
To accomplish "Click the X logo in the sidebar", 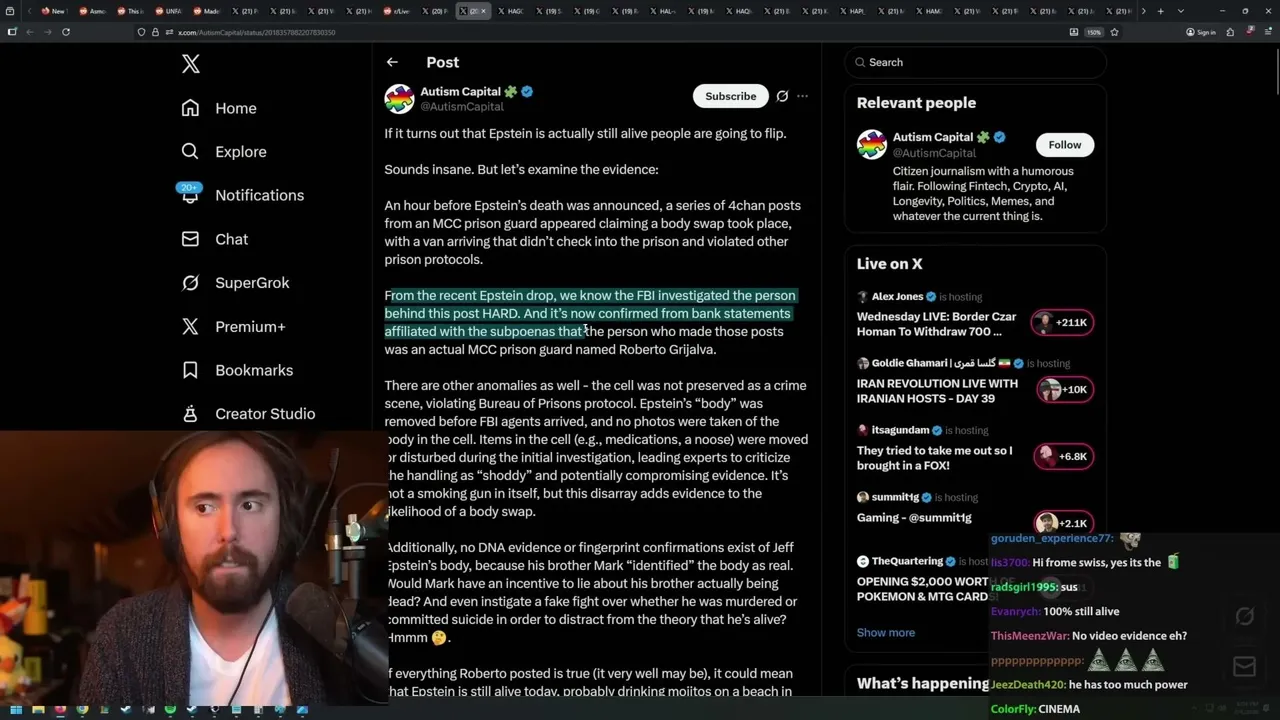I will click(x=191, y=65).
